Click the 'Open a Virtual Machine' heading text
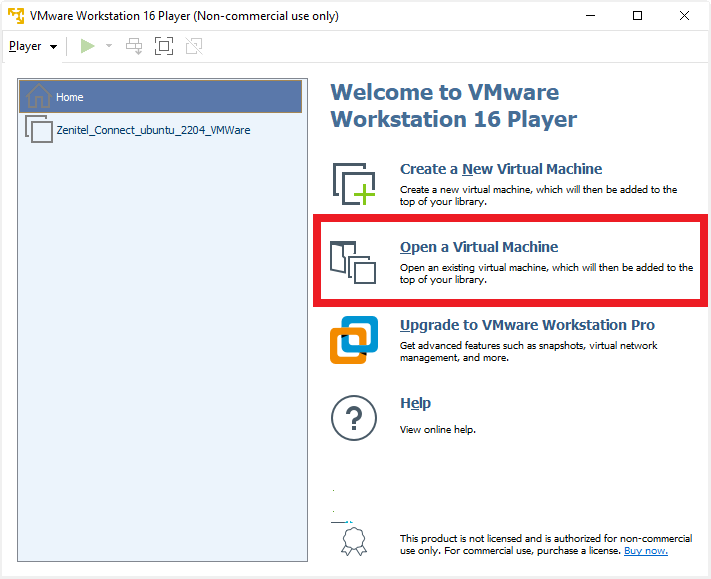 (x=479, y=247)
